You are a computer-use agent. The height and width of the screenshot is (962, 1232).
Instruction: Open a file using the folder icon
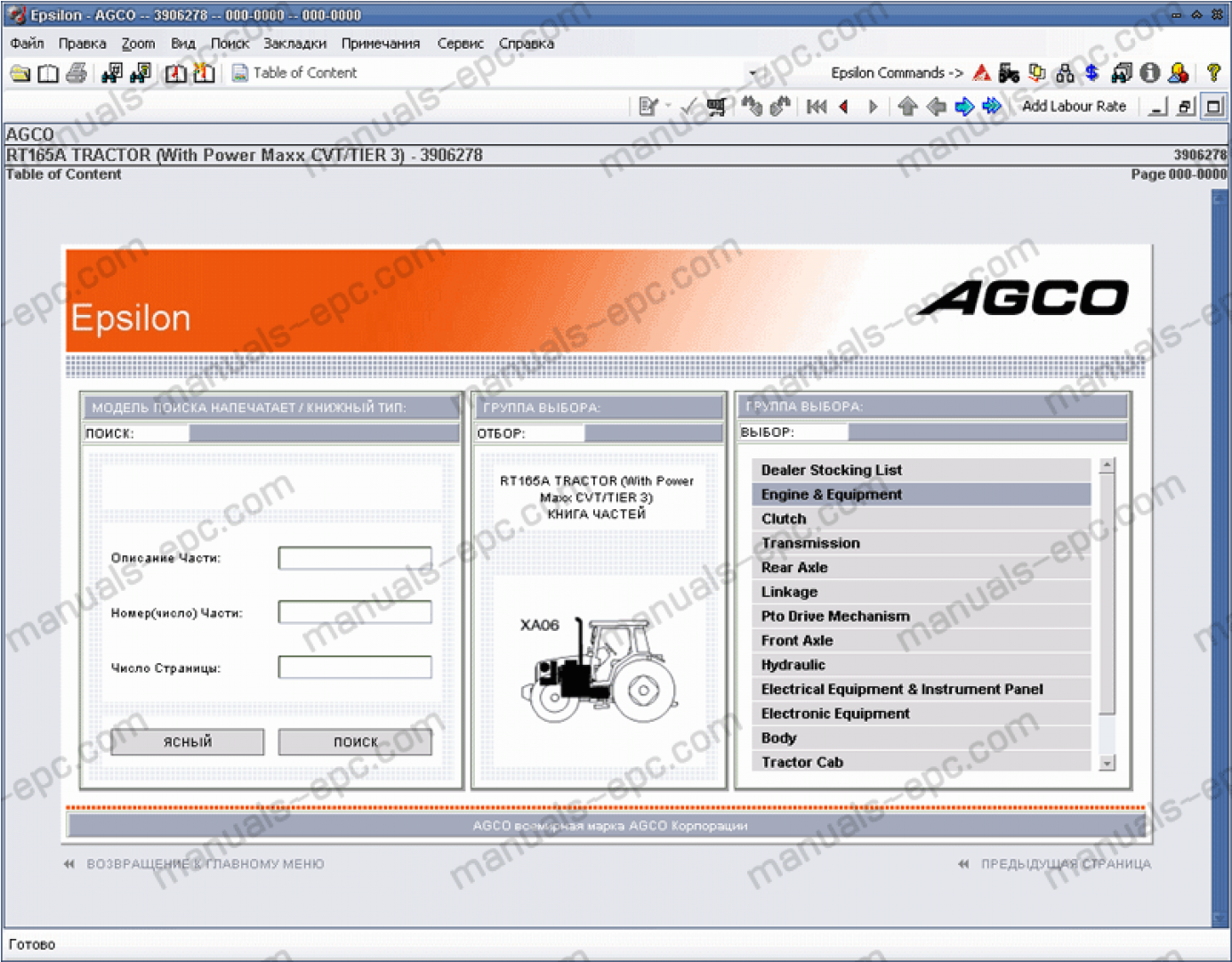tap(20, 73)
